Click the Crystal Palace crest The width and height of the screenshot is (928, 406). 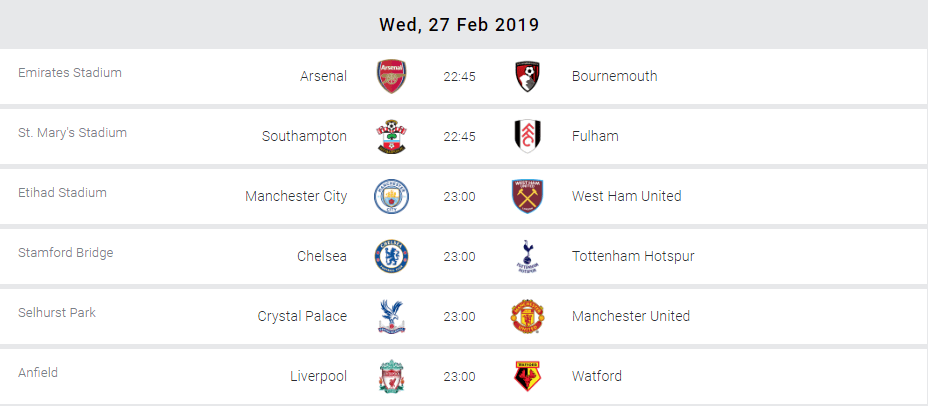point(391,316)
